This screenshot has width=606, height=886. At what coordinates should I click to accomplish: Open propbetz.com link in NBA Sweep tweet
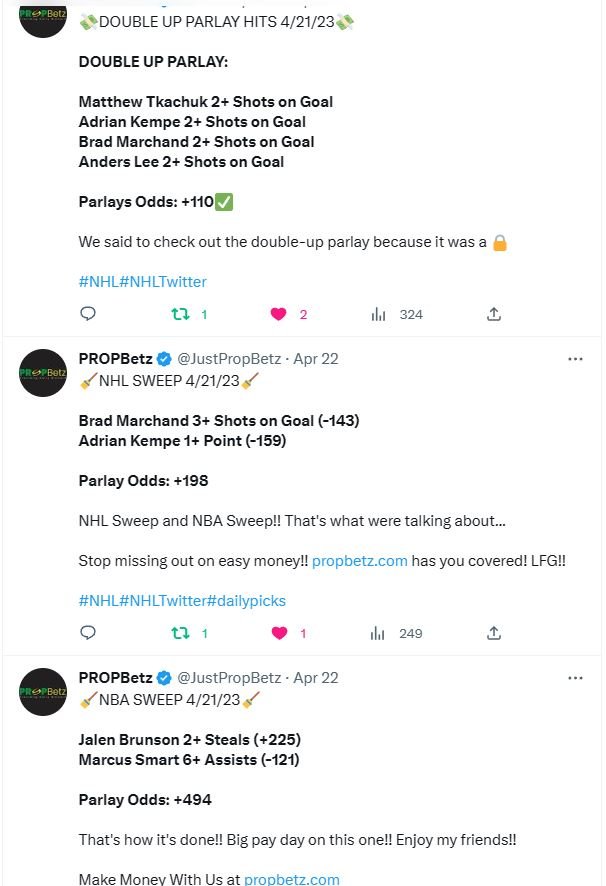(x=292, y=880)
